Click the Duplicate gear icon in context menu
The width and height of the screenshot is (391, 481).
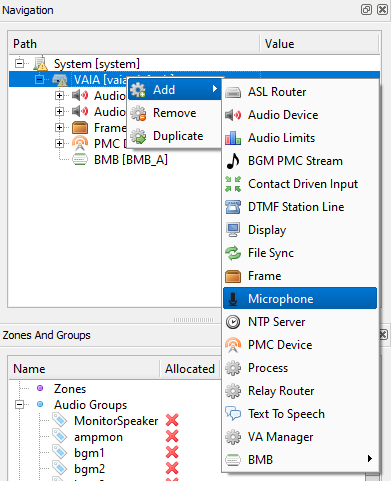point(138,136)
